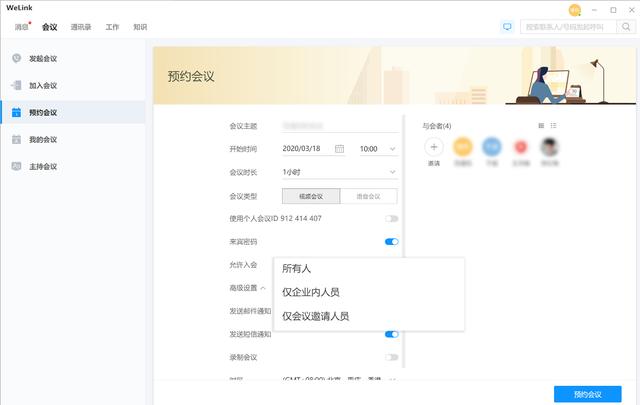640x405 pixels.
Task: Click the join icon next to 加入会议
Action: pyautogui.click(x=16, y=85)
